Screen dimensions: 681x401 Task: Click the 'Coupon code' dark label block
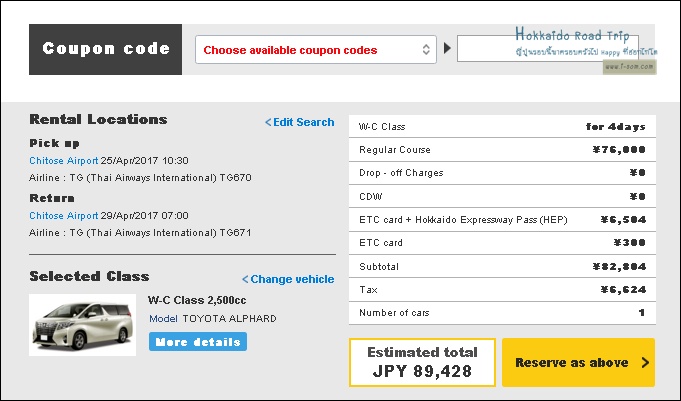(106, 49)
